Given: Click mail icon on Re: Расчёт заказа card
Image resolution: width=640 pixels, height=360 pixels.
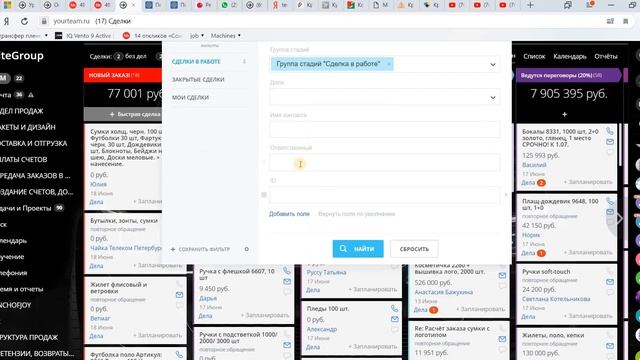Looking at the screenshot, I should (x=502, y=339).
